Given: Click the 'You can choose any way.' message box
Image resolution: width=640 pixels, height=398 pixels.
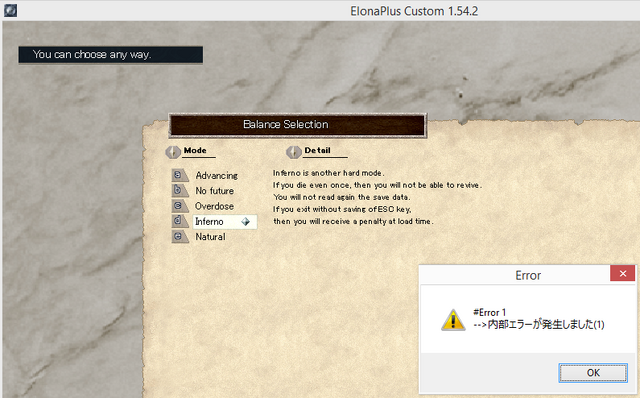Looking at the screenshot, I should [x=111, y=55].
